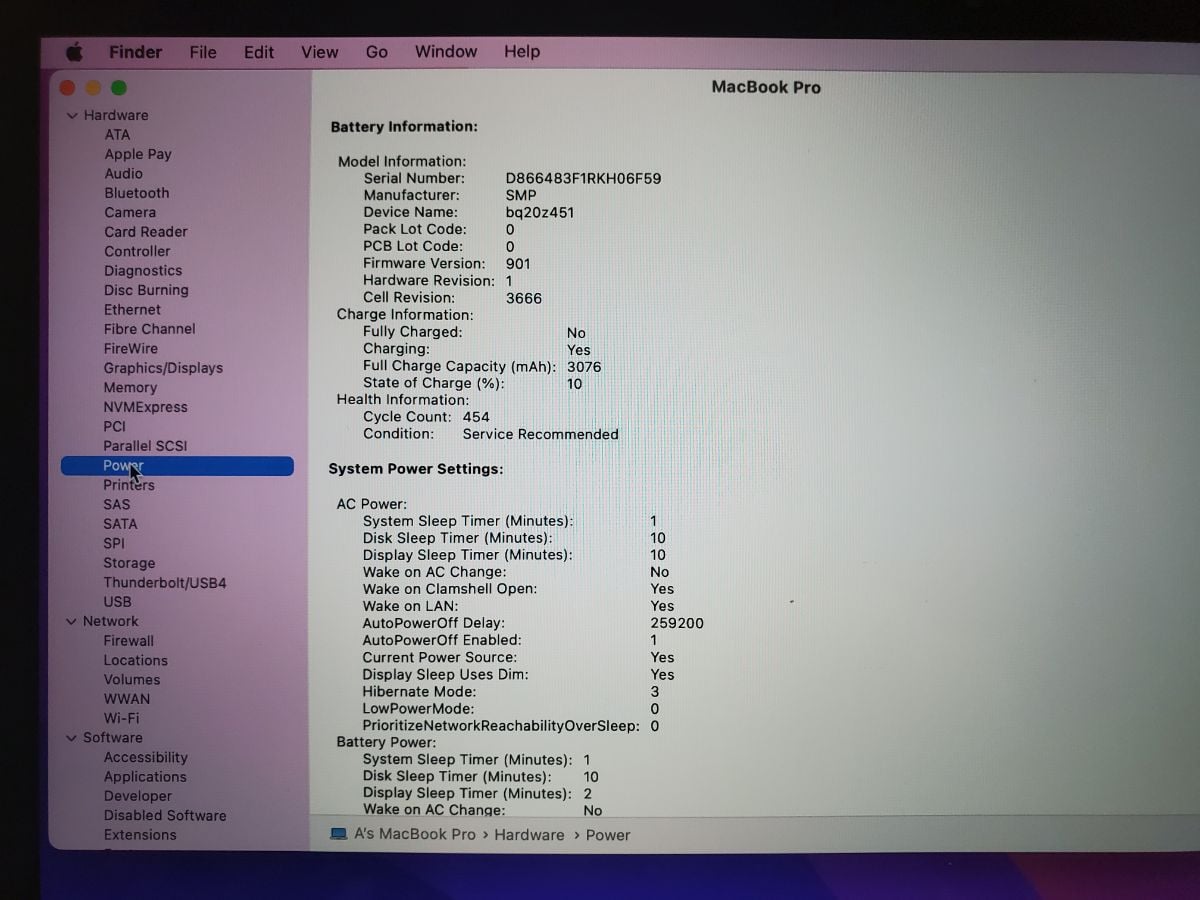Select Ethernet in the sidebar
Screen dimensions: 1200x900
pos(132,310)
